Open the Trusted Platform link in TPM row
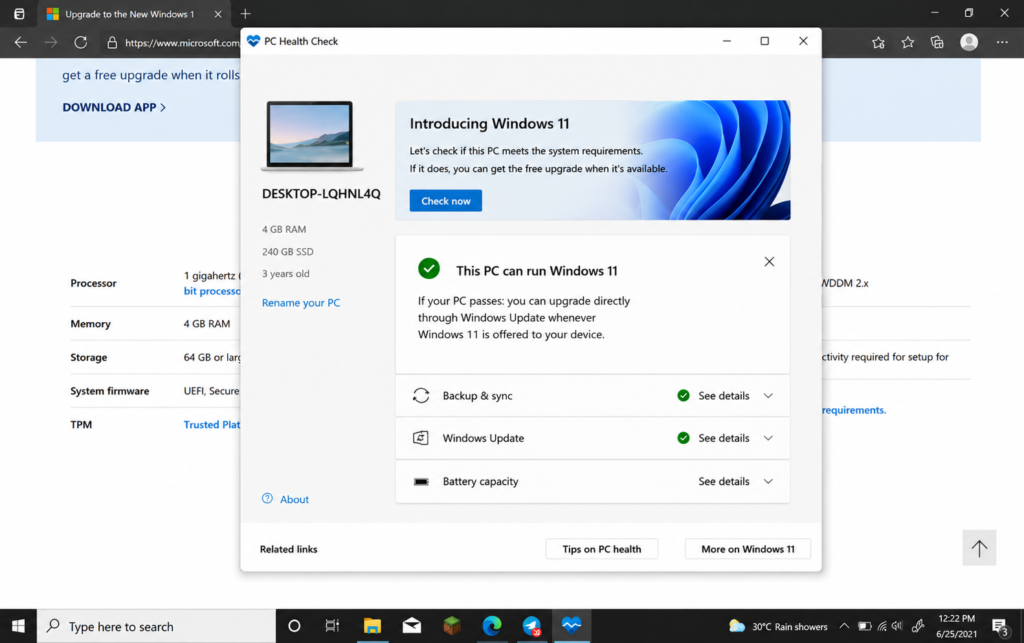 tap(212, 424)
